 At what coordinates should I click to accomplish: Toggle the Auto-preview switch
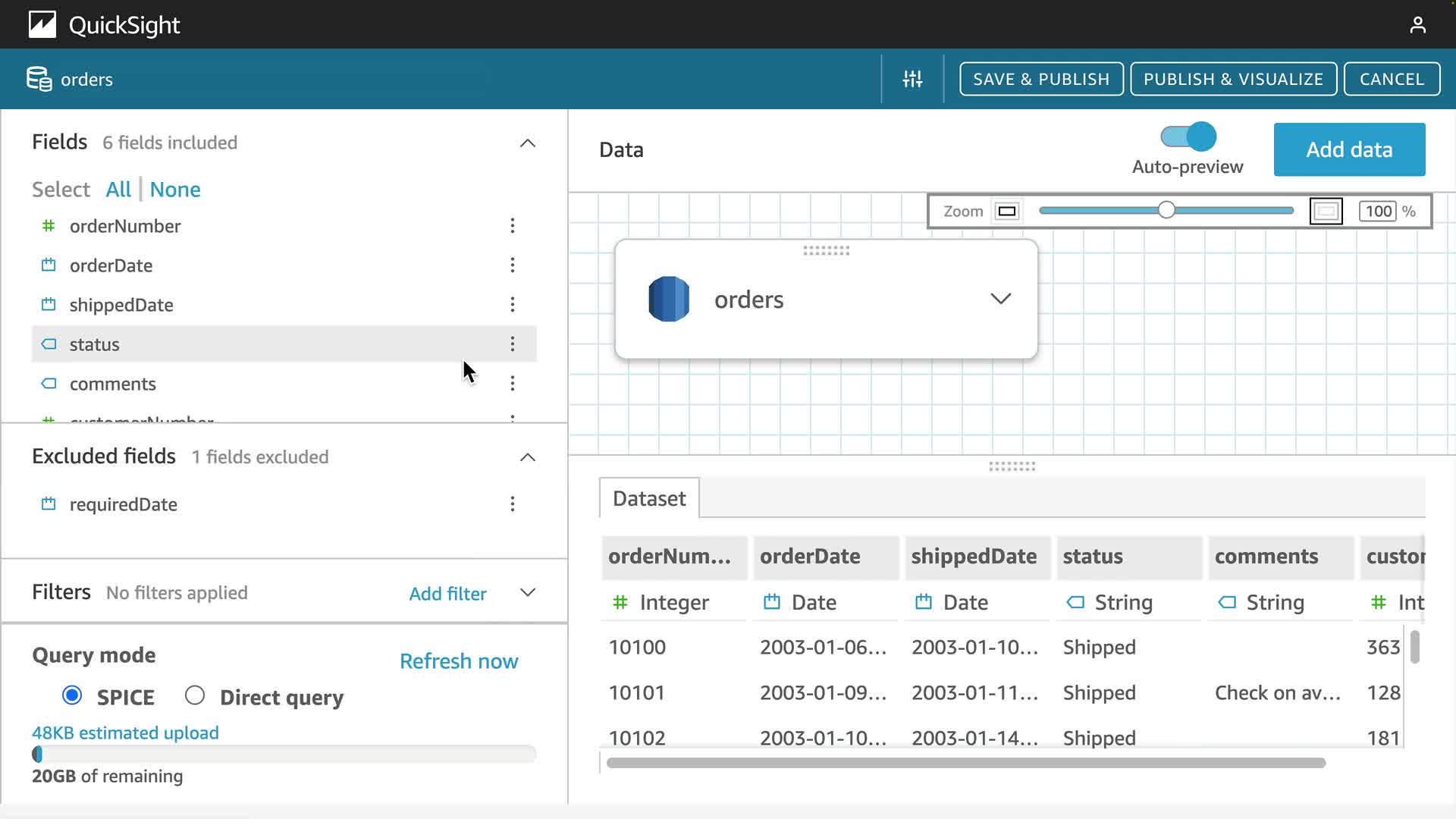pyautogui.click(x=1188, y=137)
